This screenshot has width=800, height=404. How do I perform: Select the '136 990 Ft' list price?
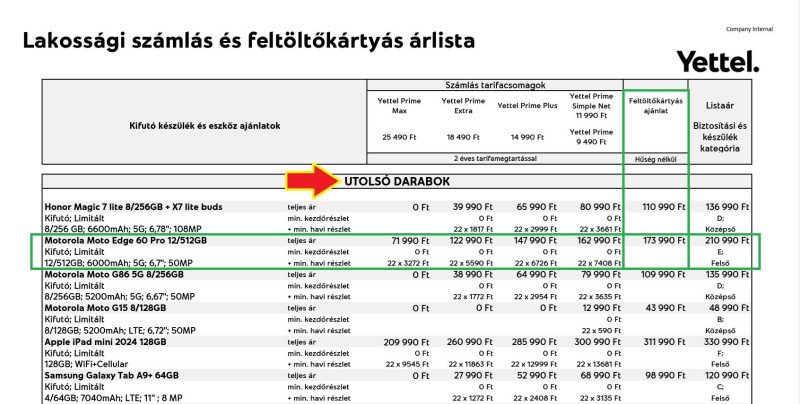coord(728,207)
